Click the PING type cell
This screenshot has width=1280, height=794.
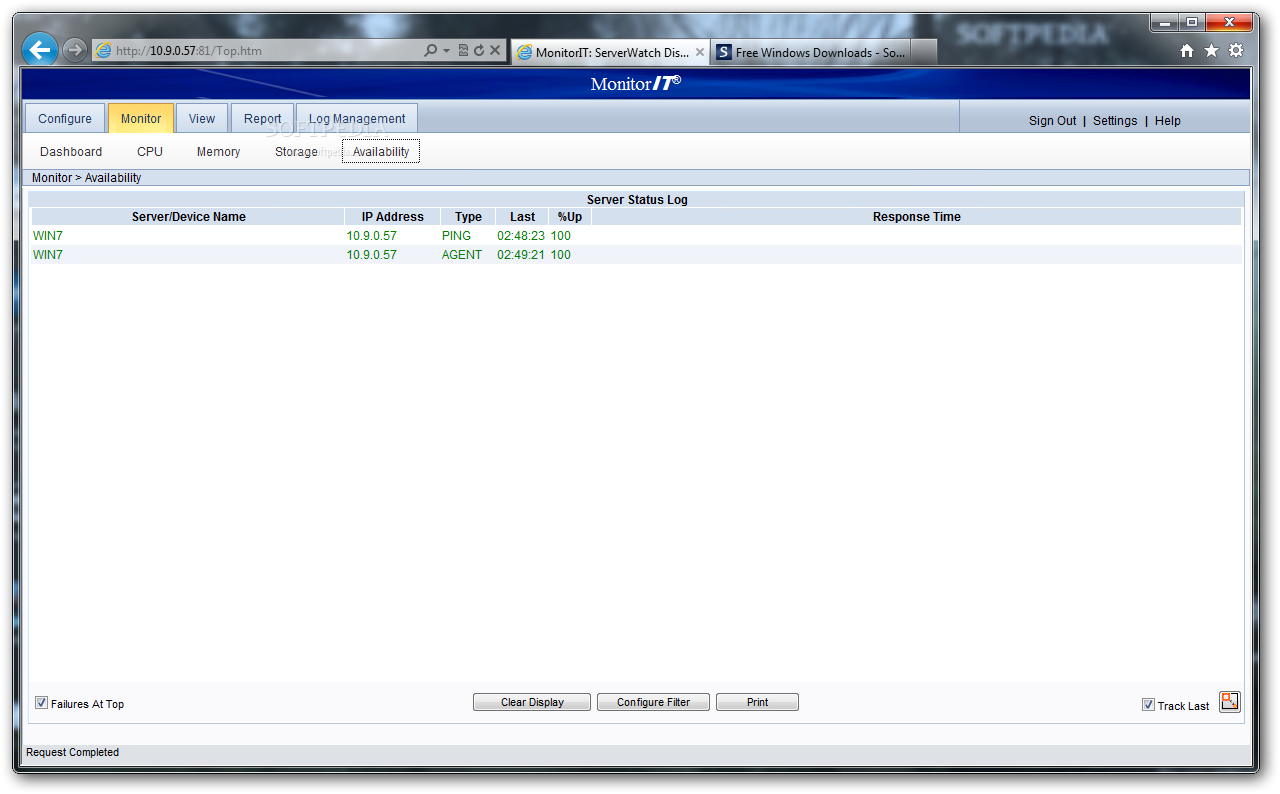(x=456, y=236)
